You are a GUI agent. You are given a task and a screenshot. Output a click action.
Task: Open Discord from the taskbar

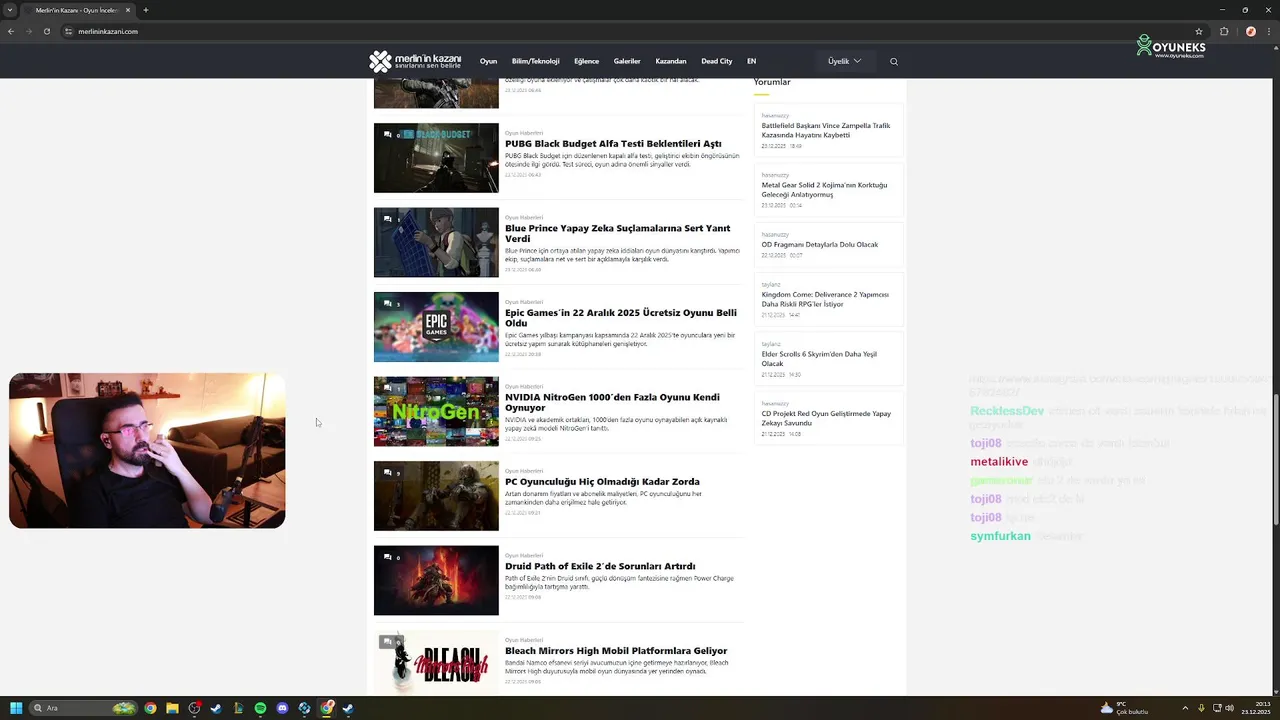click(x=282, y=708)
